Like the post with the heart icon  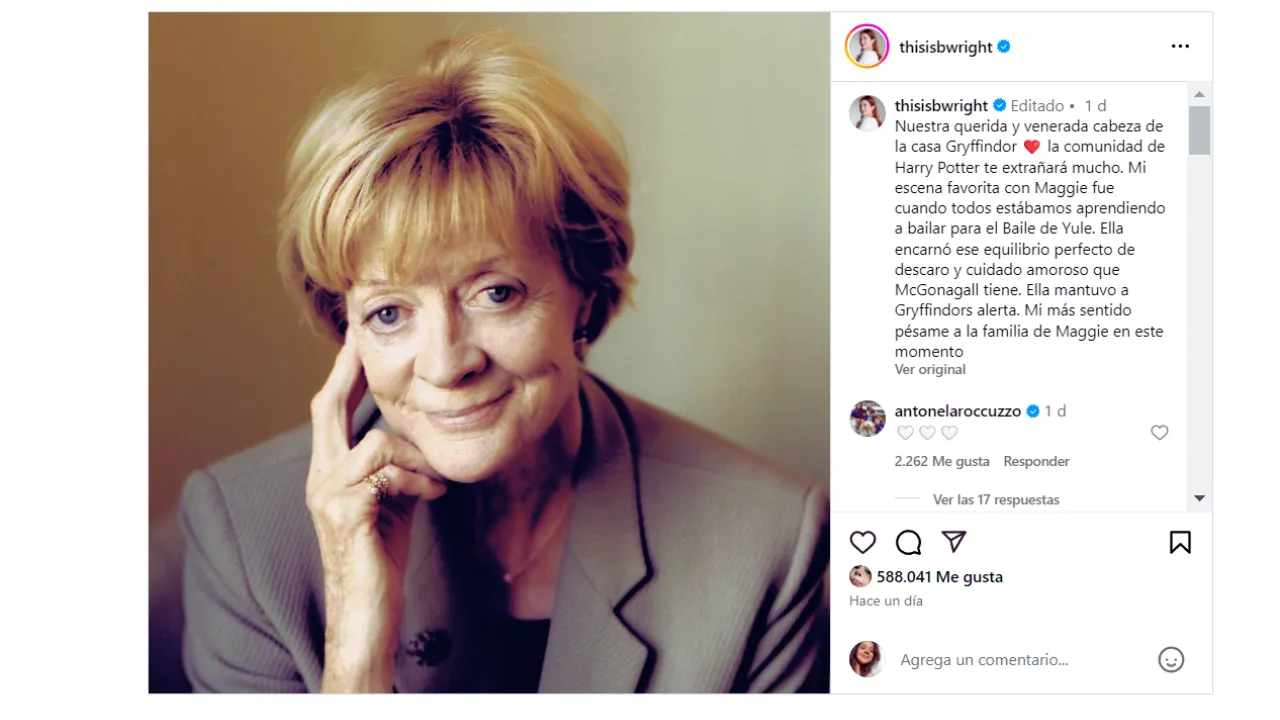pyautogui.click(x=862, y=542)
